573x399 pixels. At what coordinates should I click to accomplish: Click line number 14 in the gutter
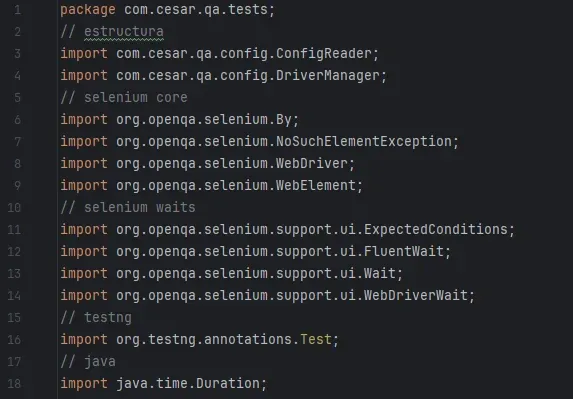pos(14,296)
